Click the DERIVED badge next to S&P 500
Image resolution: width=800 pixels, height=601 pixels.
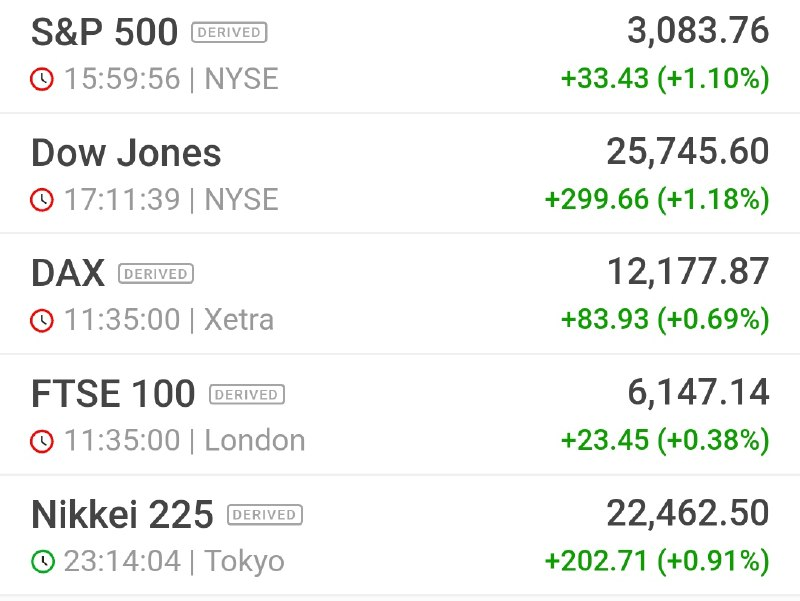[x=229, y=32]
